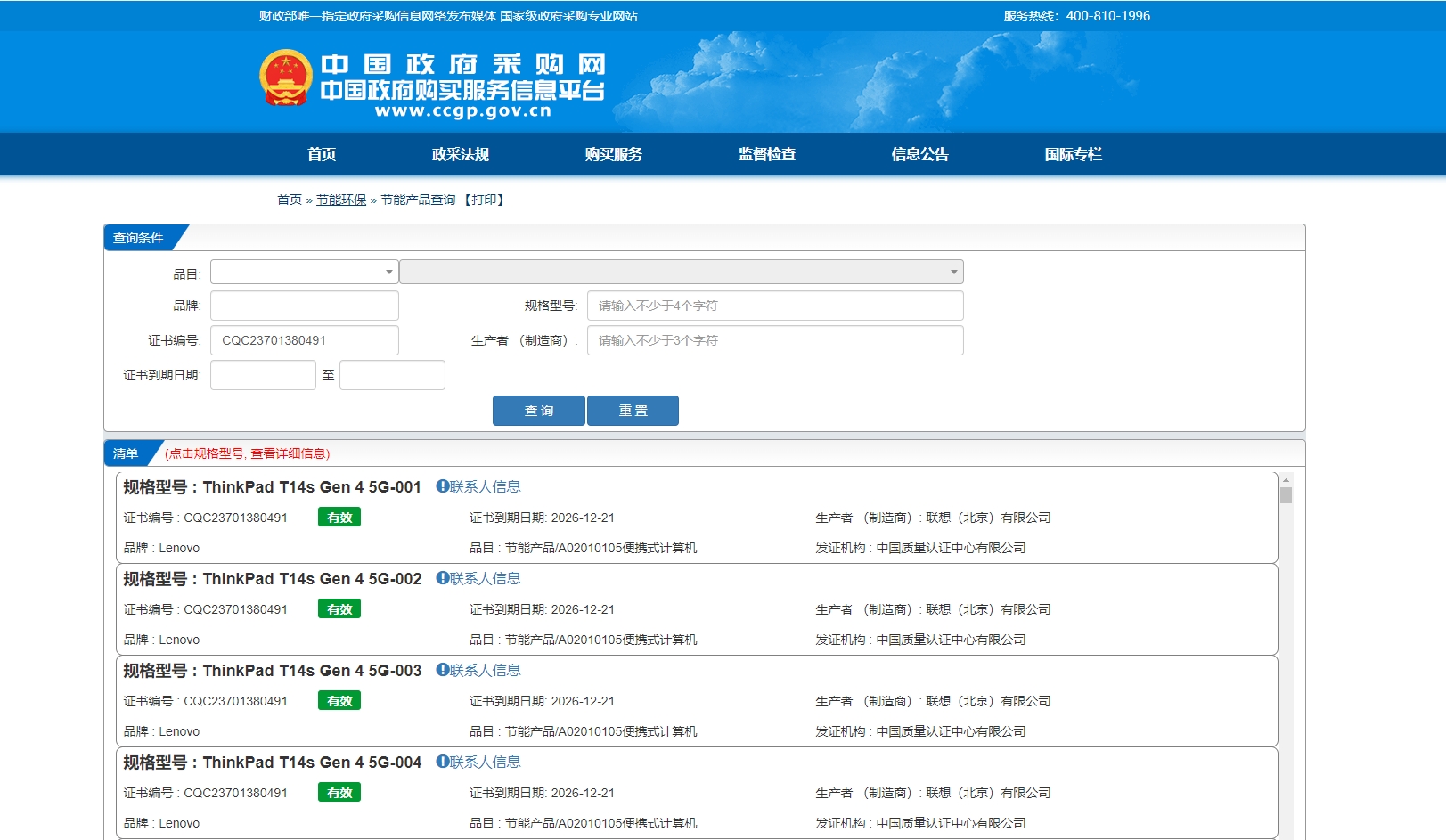Click the 【打印】 print link
The width and height of the screenshot is (1446, 840).
coord(484,200)
